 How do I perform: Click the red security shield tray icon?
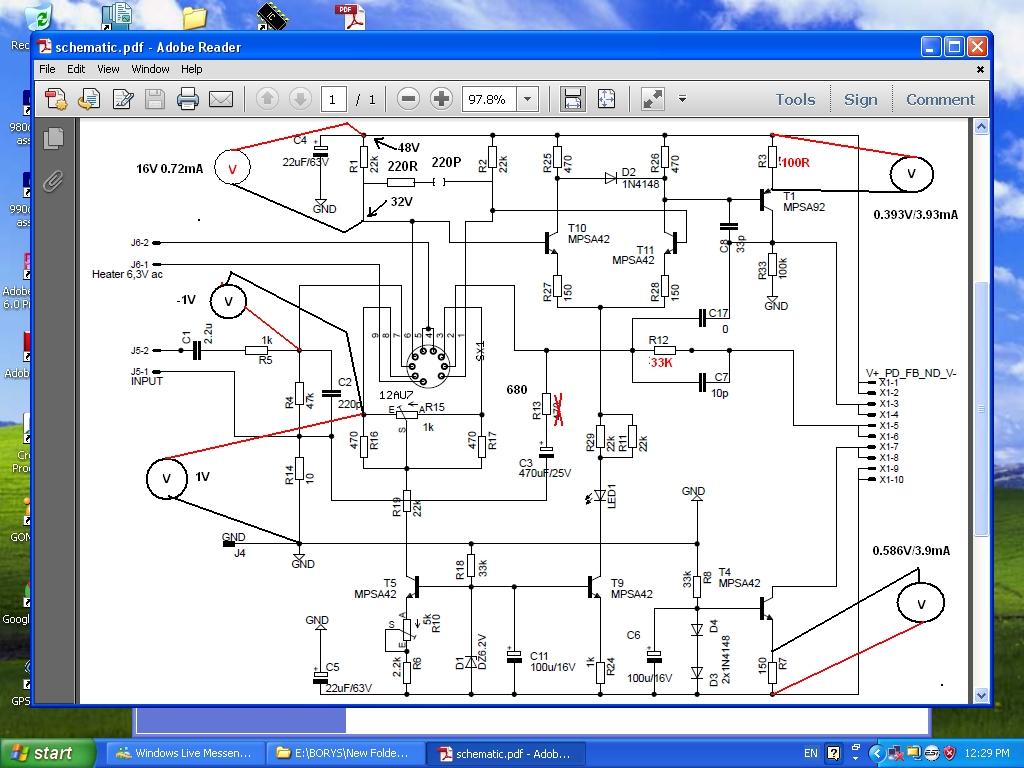pyautogui.click(x=950, y=753)
